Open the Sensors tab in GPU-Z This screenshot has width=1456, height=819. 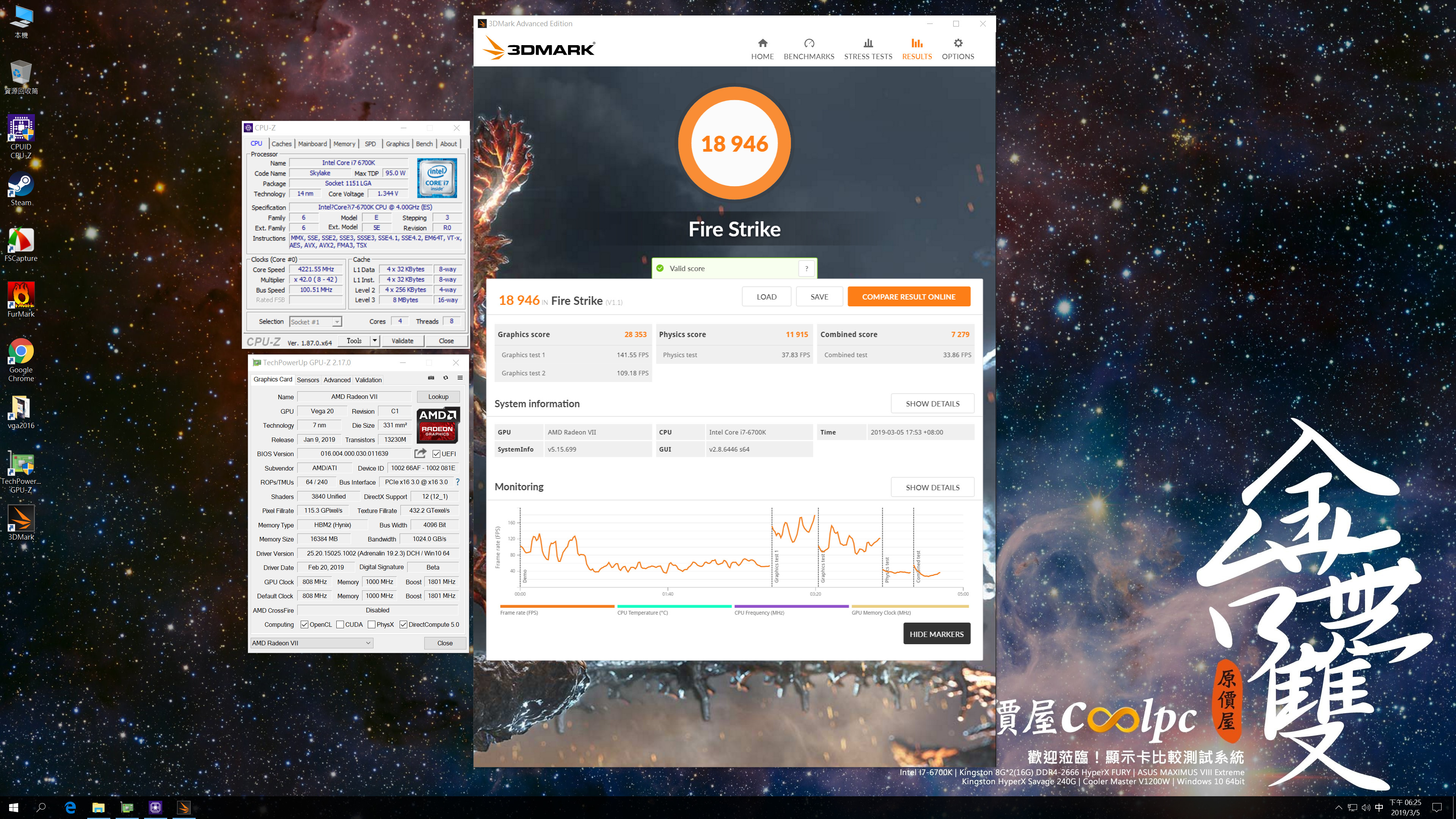[308, 380]
